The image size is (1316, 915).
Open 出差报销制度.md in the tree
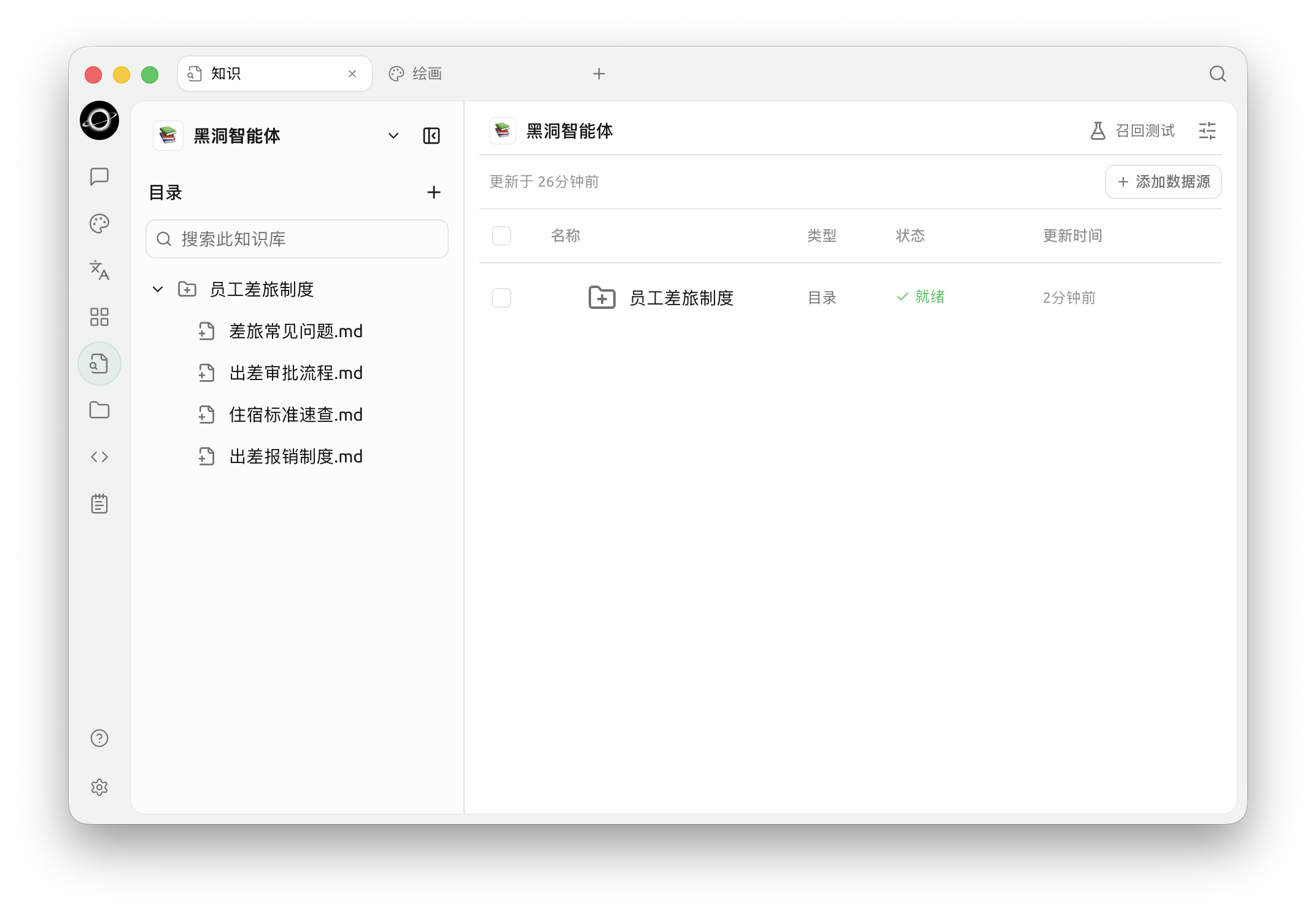(x=296, y=457)
